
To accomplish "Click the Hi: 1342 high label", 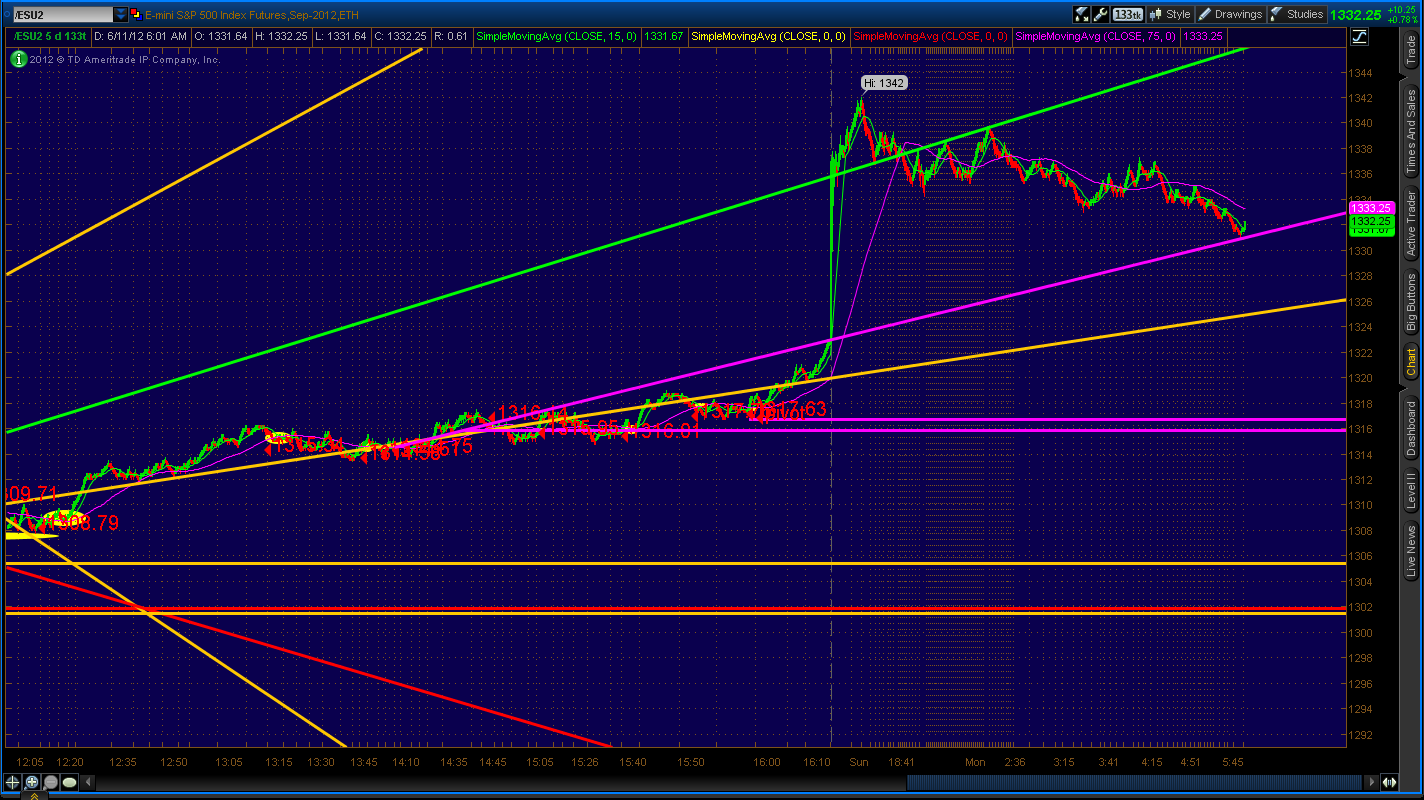I will pyautogui.click(x=884, y=83).
